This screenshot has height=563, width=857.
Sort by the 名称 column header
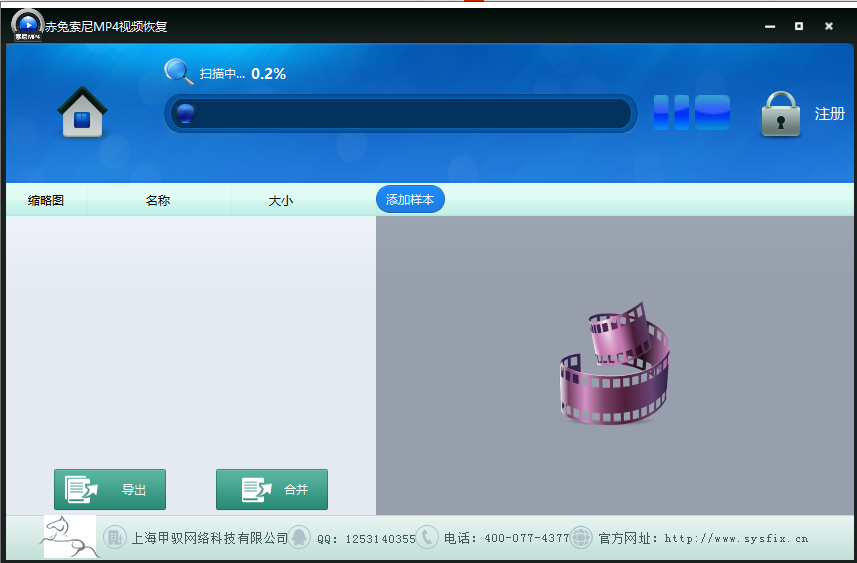[x=158, y=201]
